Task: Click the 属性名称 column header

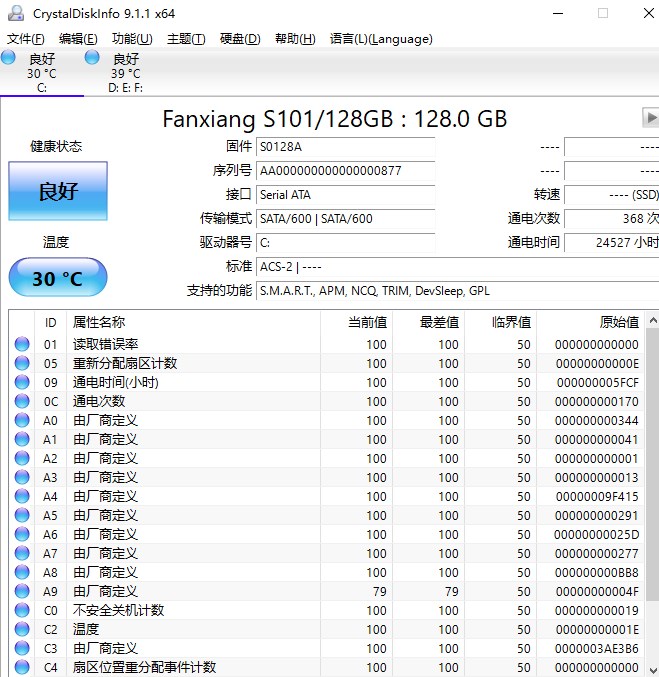Action: (193, 323)
